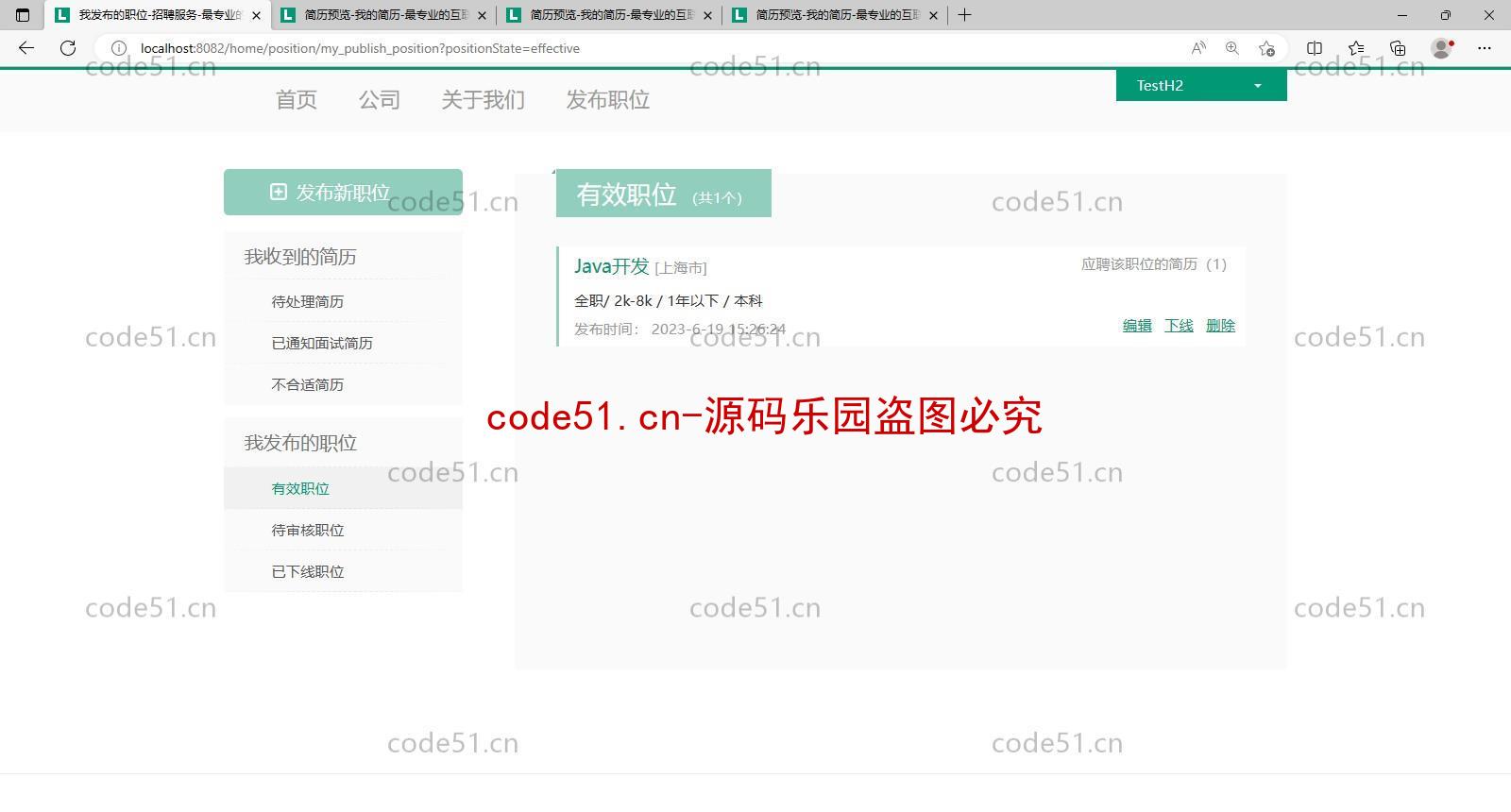1511x812 pixels.
Task: Go to 首页 in the navigation
Action: pyautogui.click(x=296, y=100)
